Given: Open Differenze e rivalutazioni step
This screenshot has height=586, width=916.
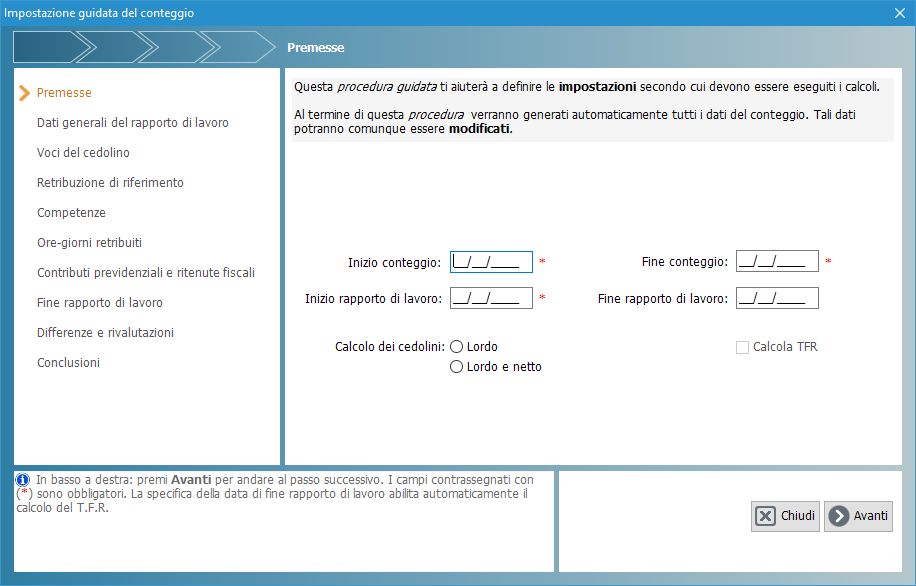Looking at the screenshot, I should 106,332.
